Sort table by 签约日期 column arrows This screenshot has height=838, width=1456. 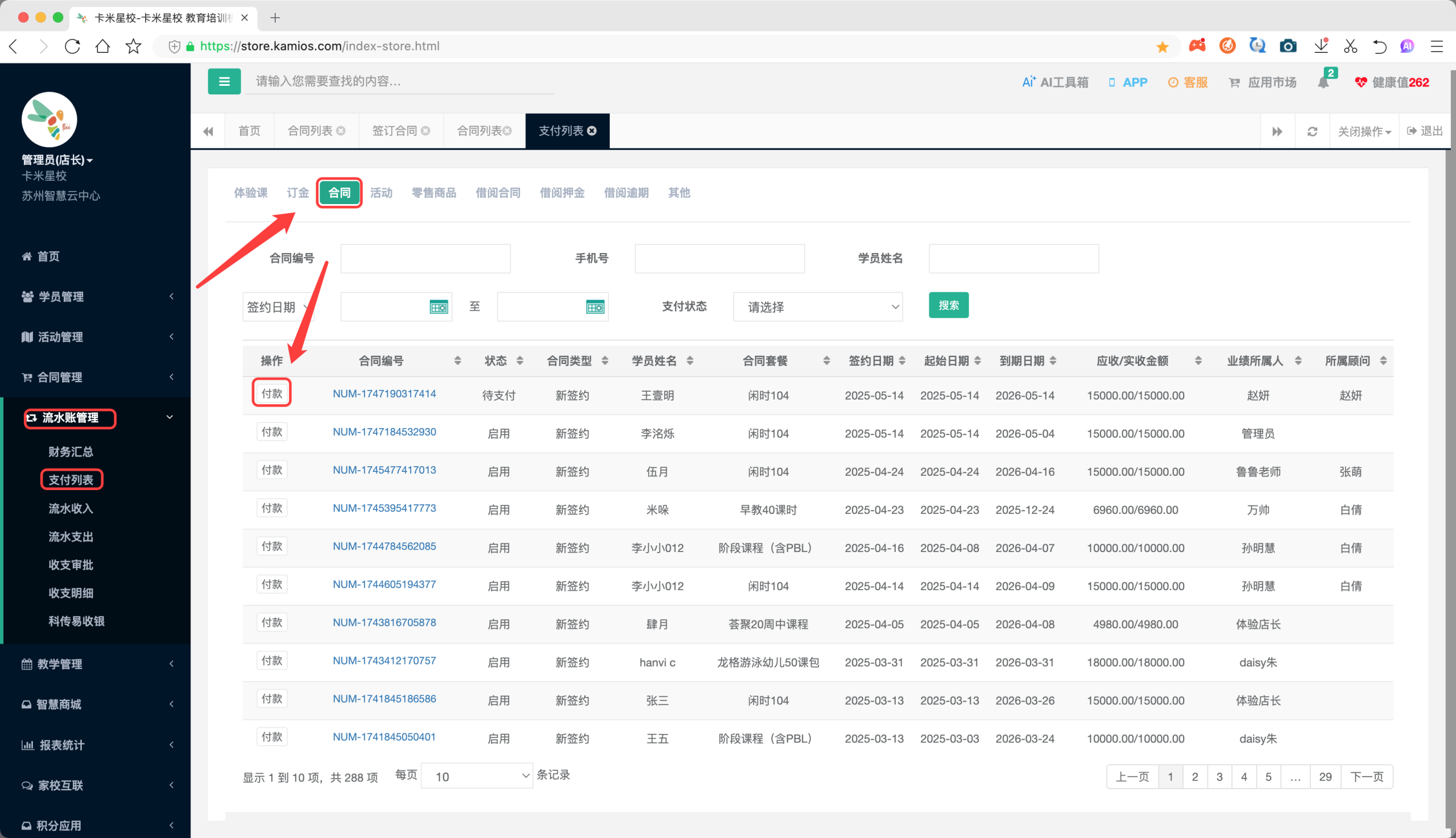coord(902,361)
